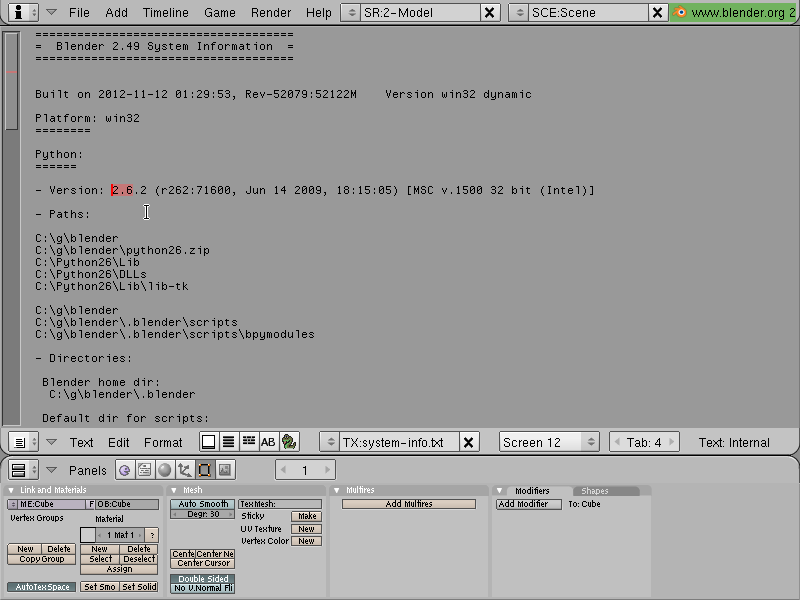
Task: Click the Assign material button
Action: [x=119, y=569]
